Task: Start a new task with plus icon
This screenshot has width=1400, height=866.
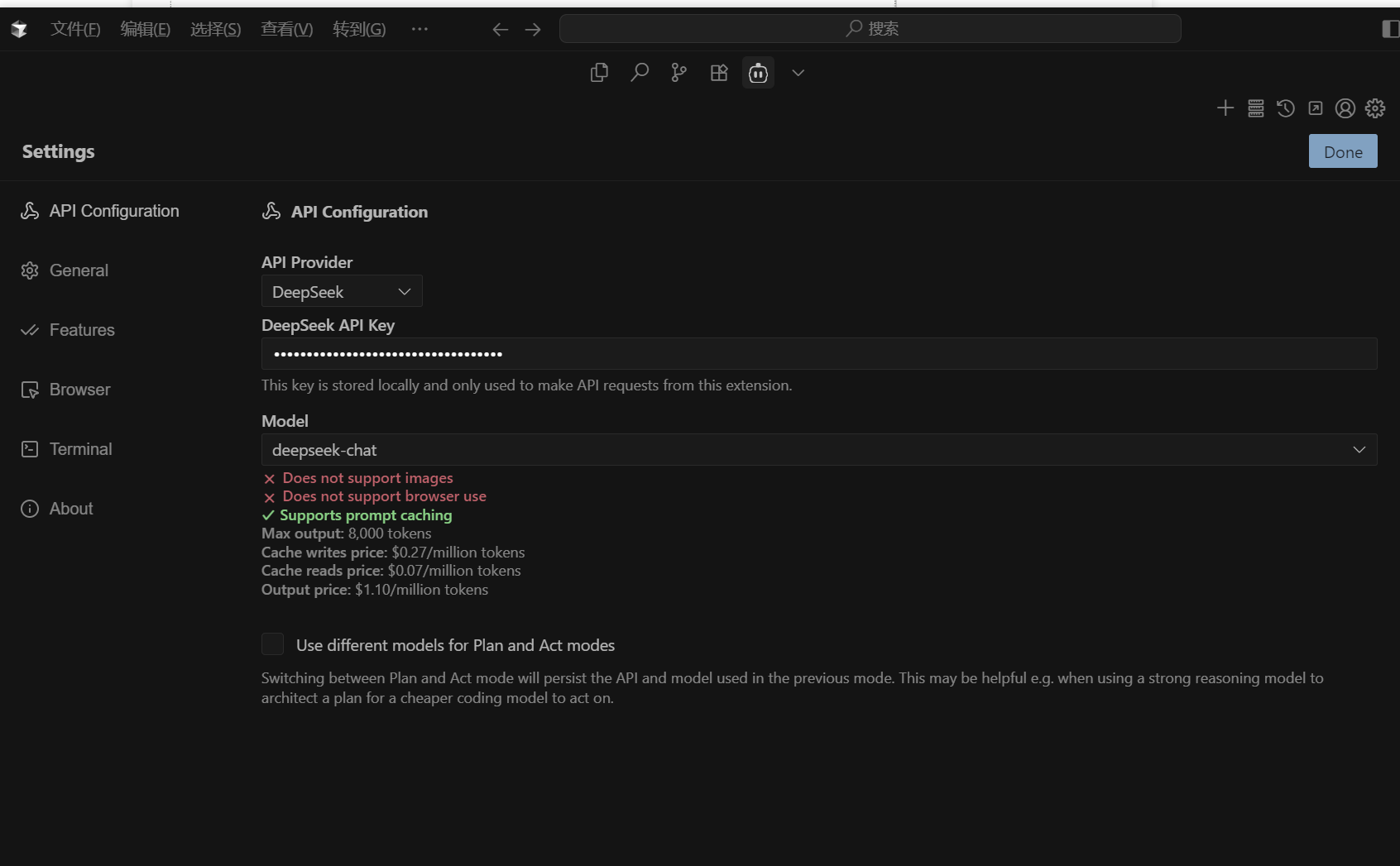Action: coord(1225,108)
